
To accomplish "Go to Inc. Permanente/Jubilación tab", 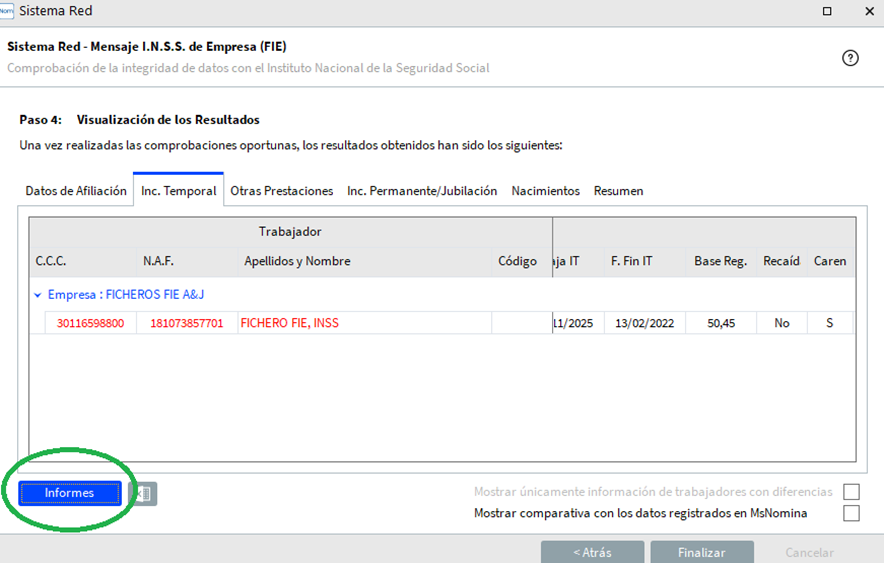I will tap(422, 190).
